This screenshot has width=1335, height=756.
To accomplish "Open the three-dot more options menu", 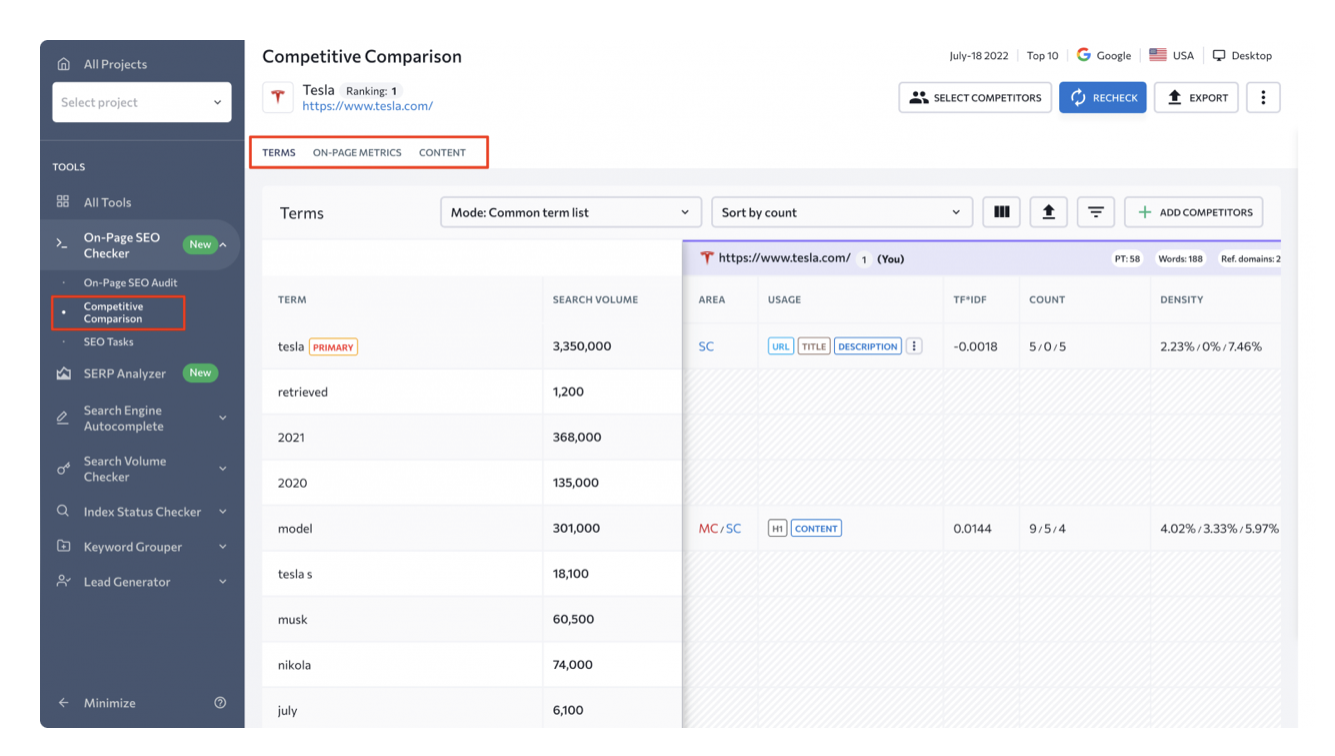I will (1263, 98).
